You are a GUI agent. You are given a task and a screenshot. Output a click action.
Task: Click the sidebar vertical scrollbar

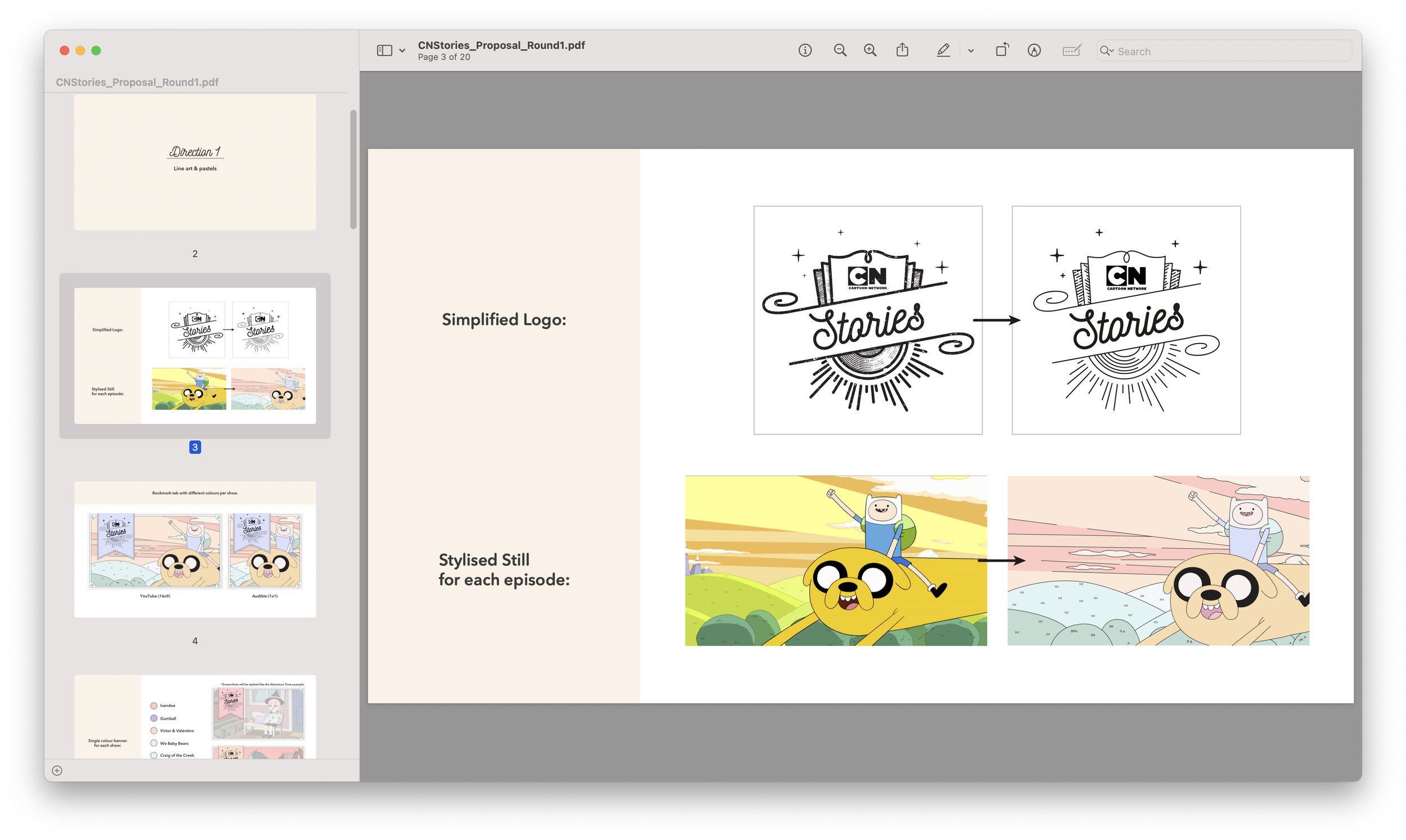(353, 170)
